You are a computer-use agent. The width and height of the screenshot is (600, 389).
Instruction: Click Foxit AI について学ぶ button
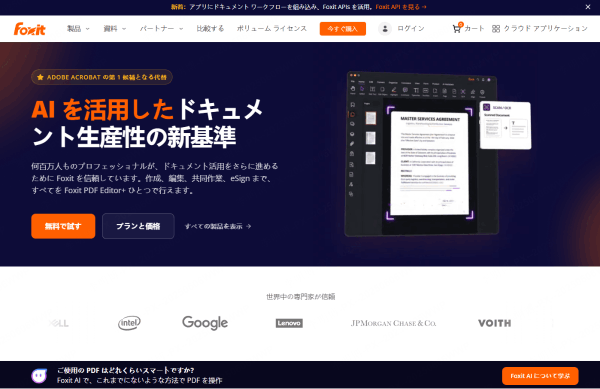540,376
